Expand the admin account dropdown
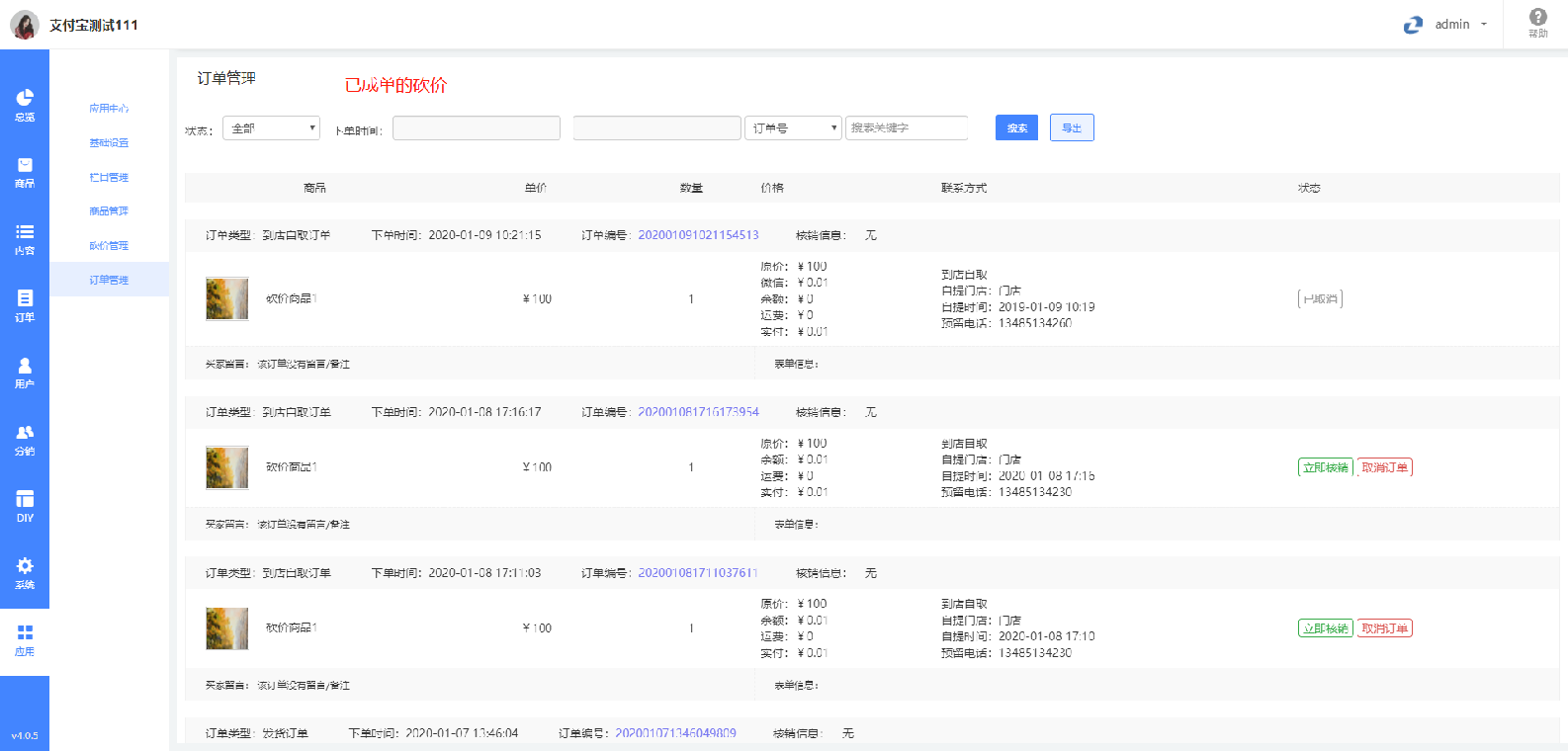The image size is (1568, 751). [x=1461, y=25]
